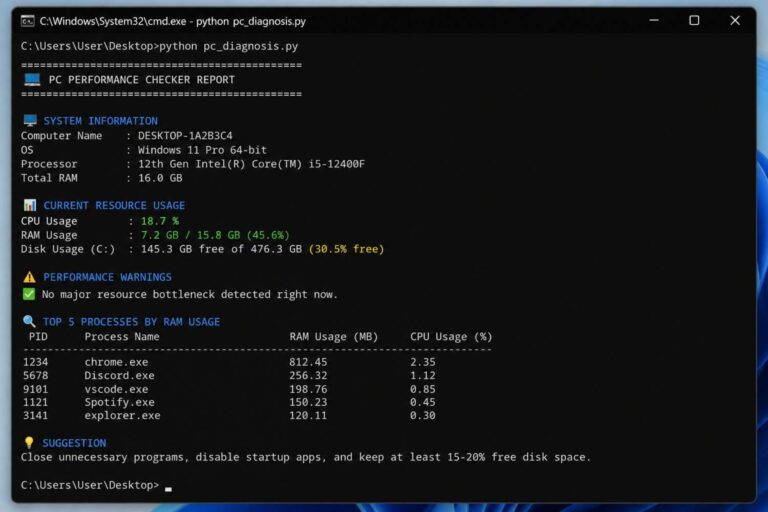Click the suggestion text 'Close unnecessary programs...'

306,457
